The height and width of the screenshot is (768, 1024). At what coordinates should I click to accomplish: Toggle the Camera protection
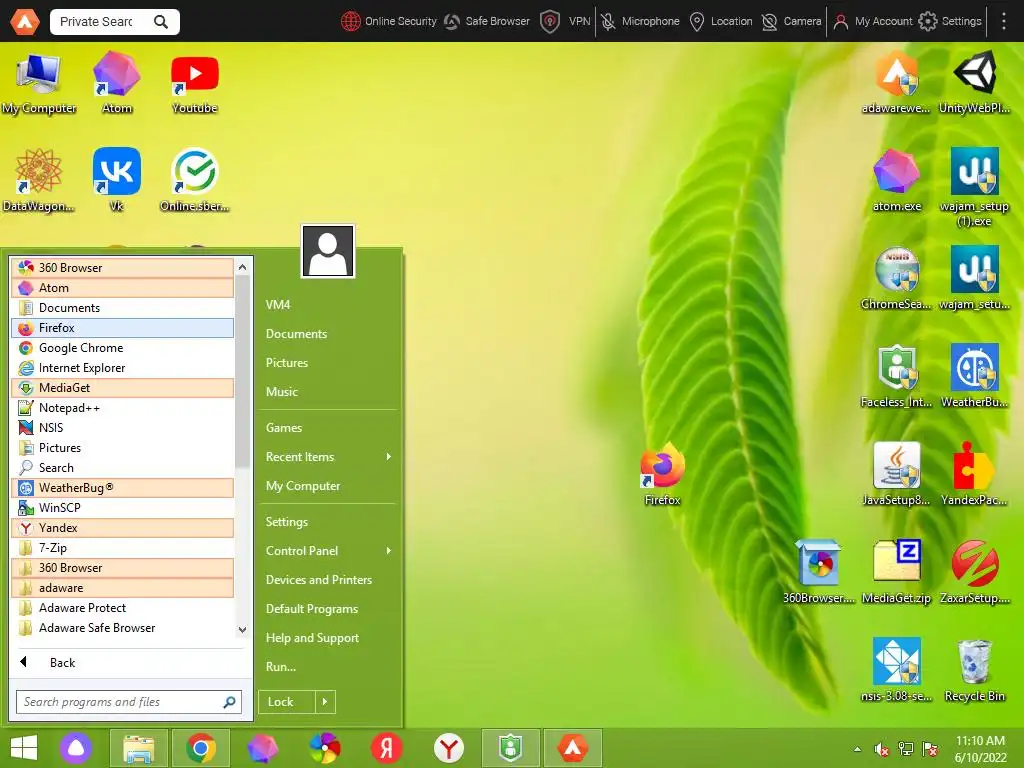[x=792, y=22]
